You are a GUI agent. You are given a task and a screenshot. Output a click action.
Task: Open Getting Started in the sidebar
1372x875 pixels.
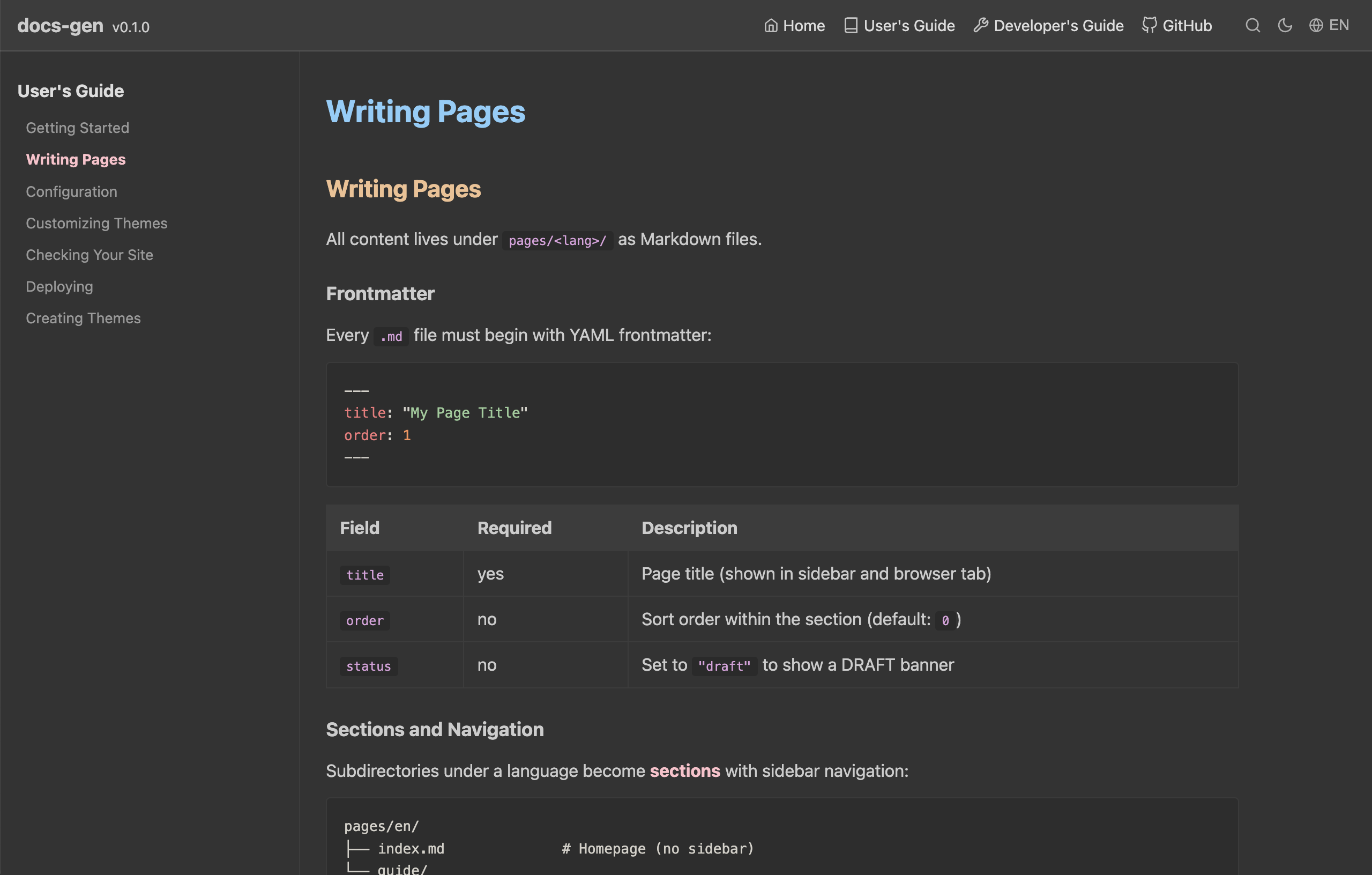[x=78, y=128]
